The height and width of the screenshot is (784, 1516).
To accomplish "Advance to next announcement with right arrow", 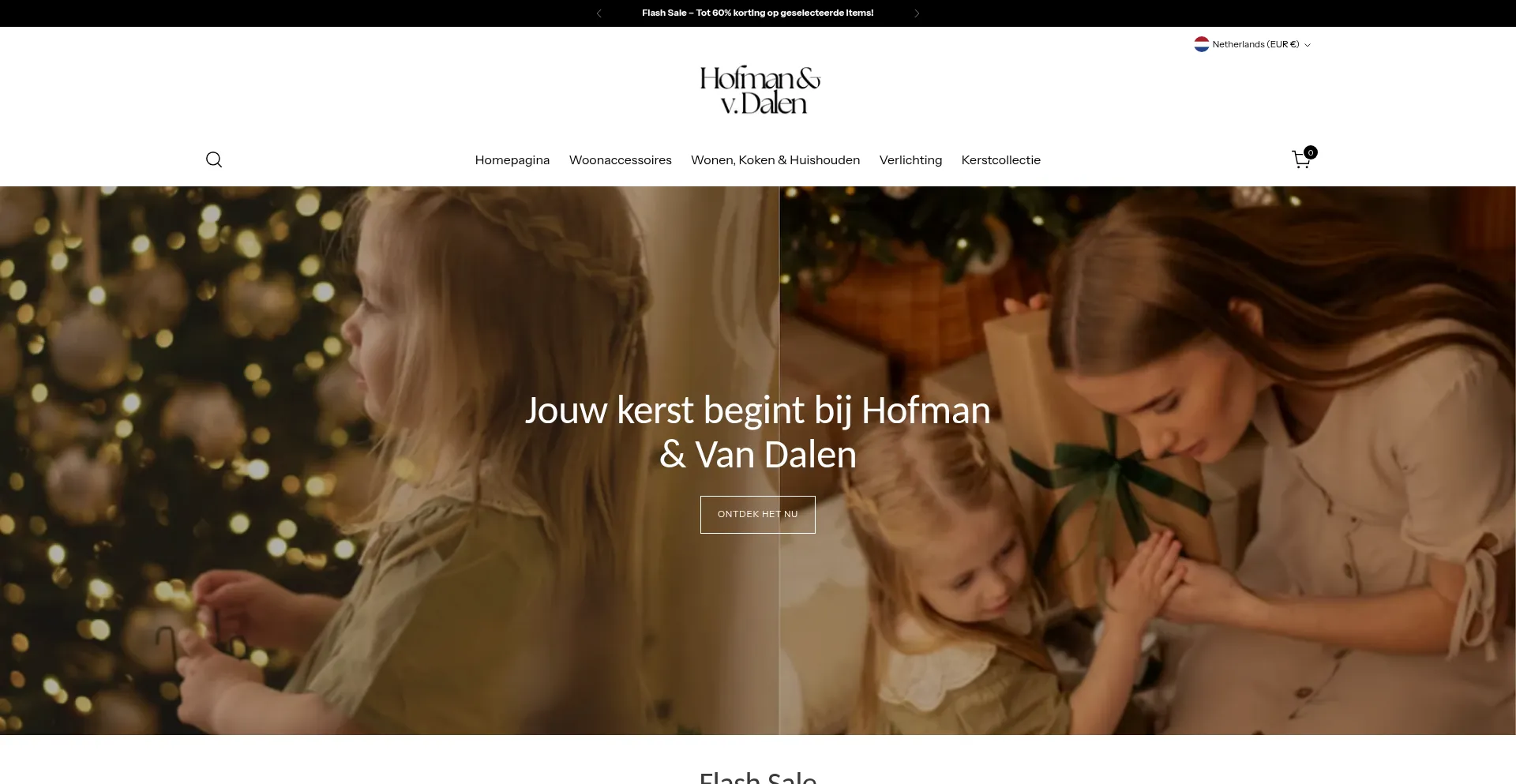I will tap(917, 13).
